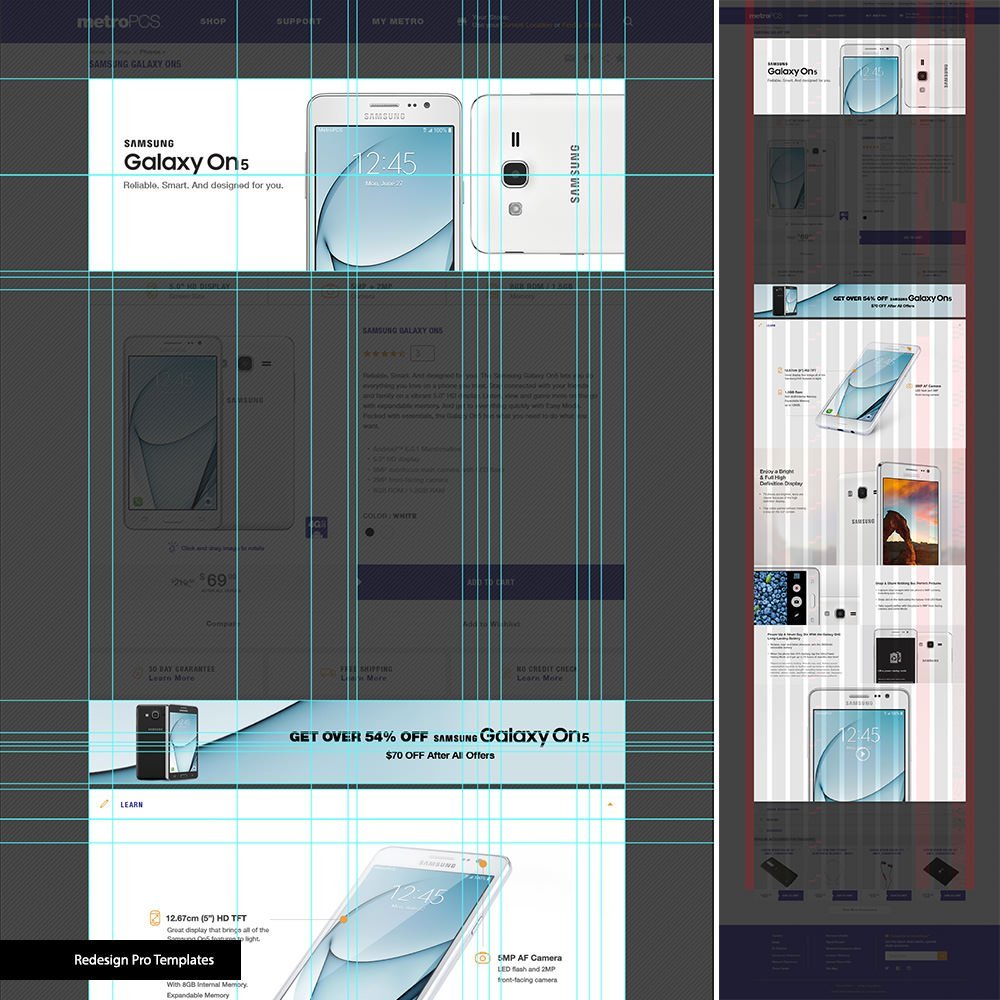The image size is (1000, 1000).
Task: Click the ADD TO CART button
Action: point(491,582)
